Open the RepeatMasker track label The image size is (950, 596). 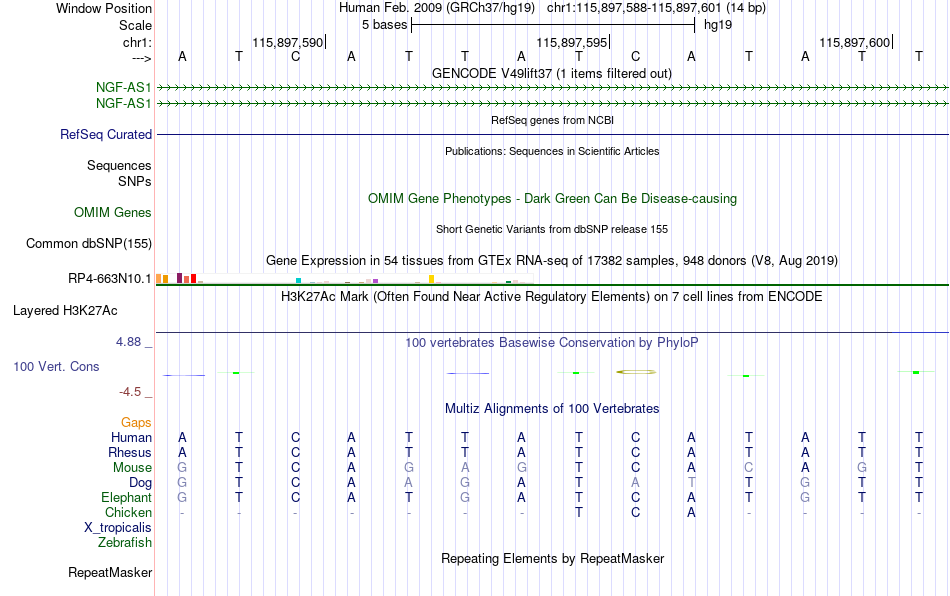pos(110,572)
